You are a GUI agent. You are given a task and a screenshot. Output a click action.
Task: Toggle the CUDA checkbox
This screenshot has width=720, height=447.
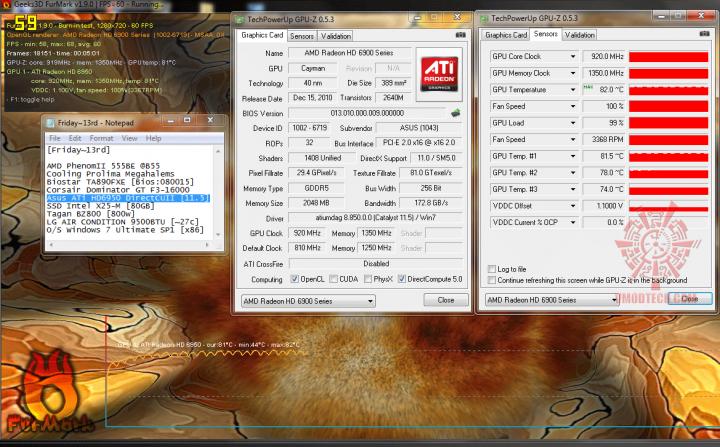click(x=334, y=279)
